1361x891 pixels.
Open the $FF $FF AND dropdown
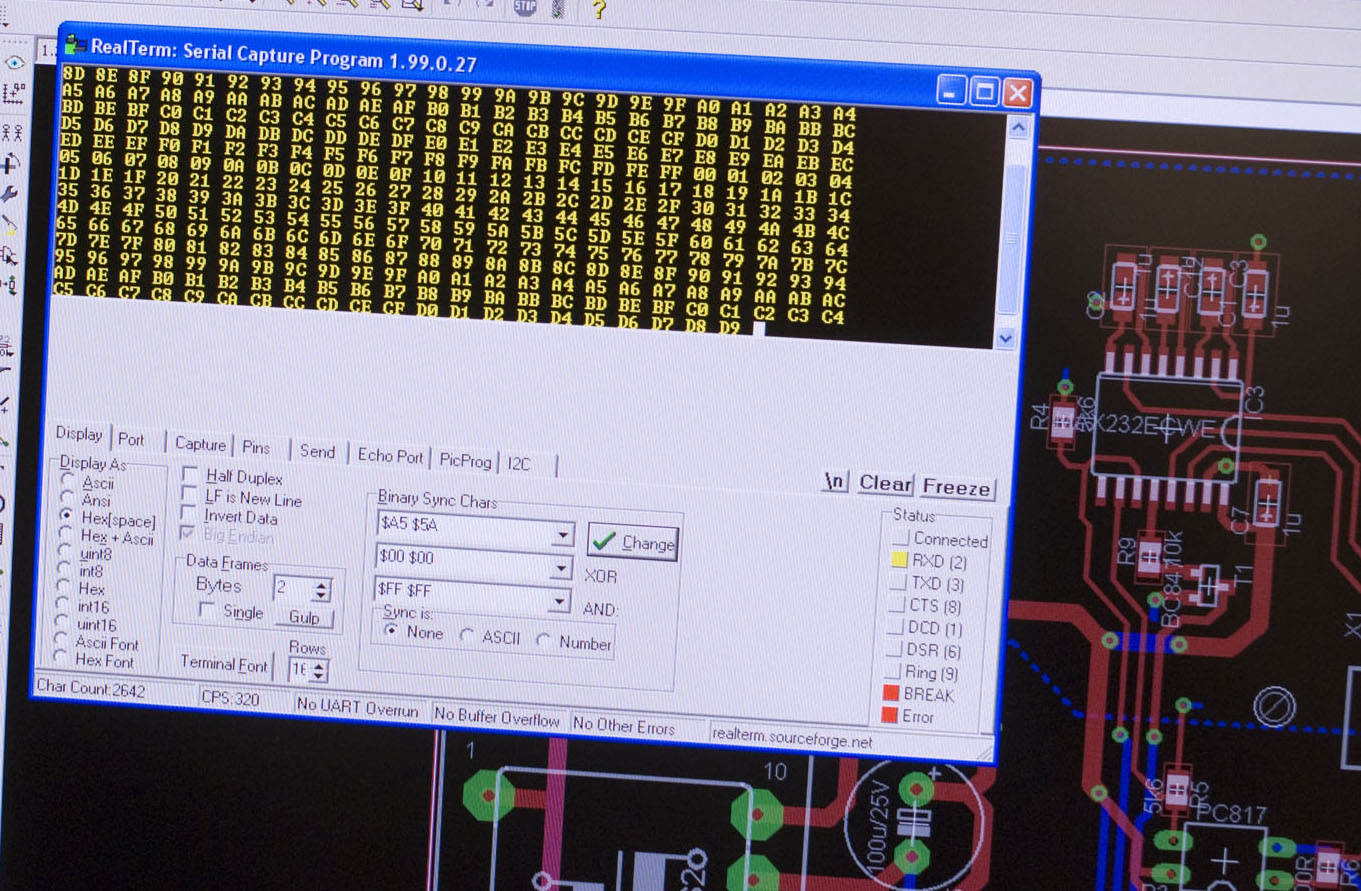coord(561,602)
